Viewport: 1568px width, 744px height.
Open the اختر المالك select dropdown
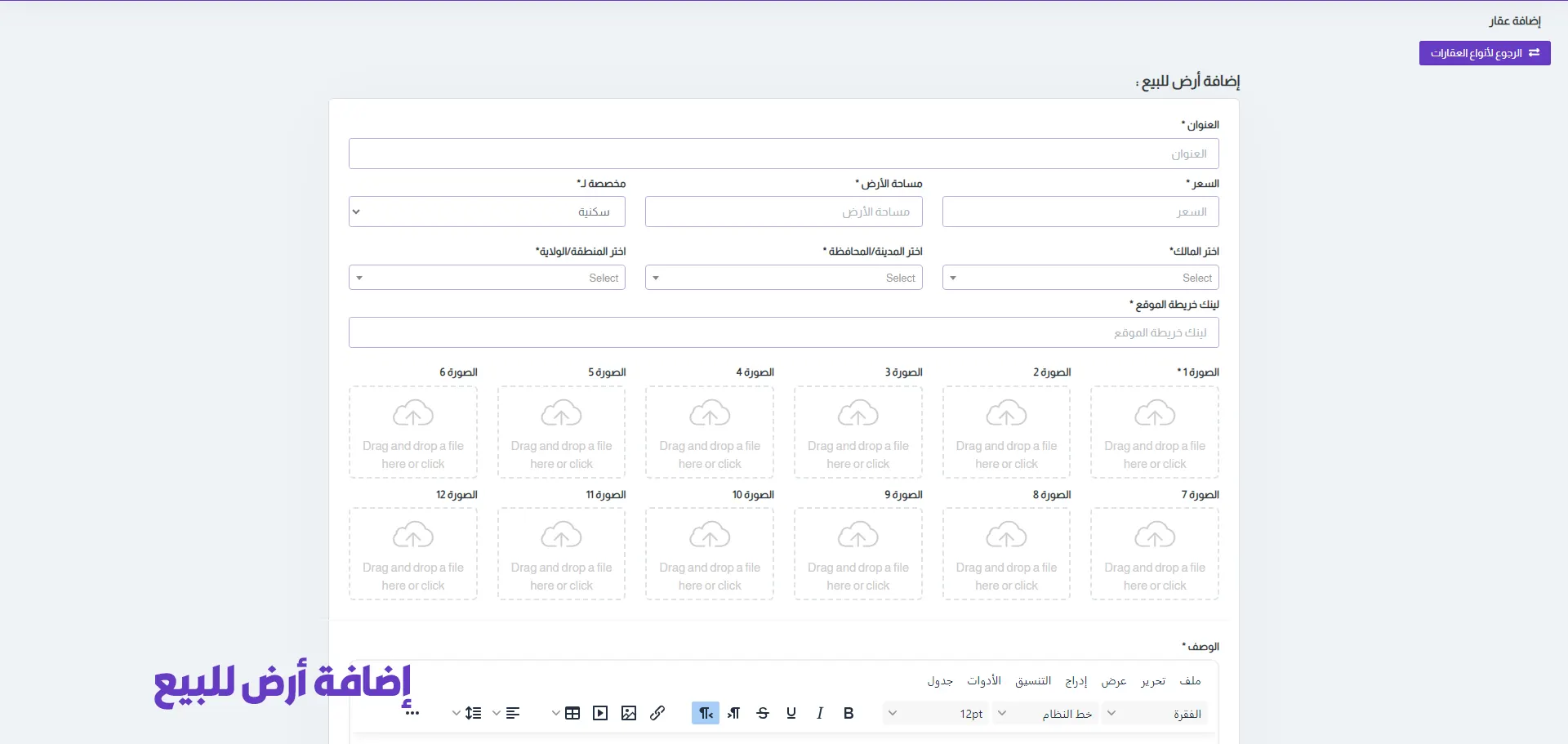coord(1080,278)
